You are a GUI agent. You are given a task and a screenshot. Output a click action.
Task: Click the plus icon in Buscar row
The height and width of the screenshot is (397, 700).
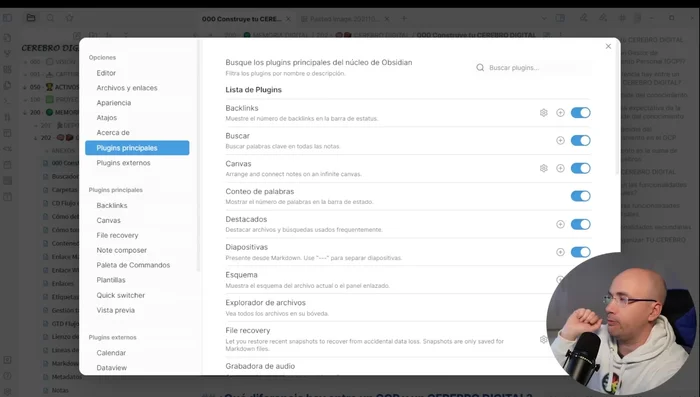pos(560,140)
